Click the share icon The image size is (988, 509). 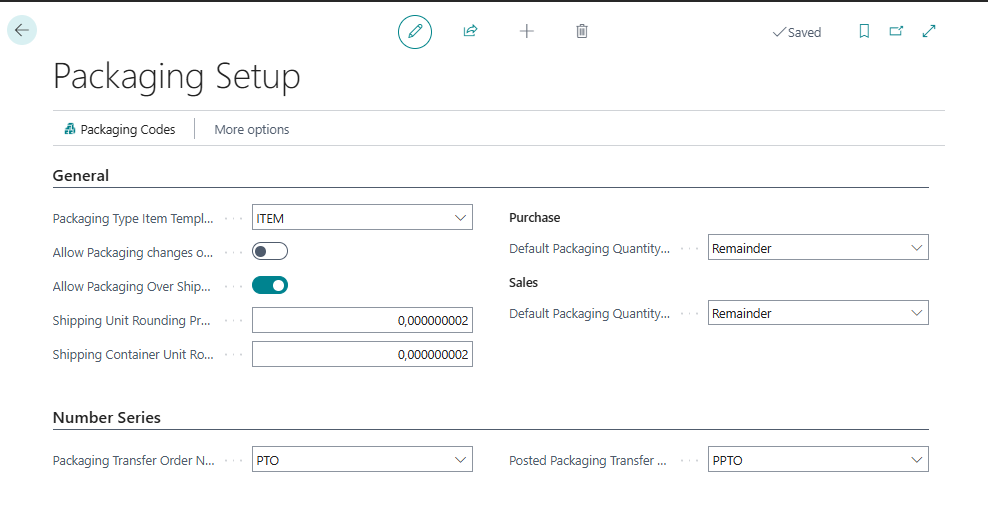470,31
